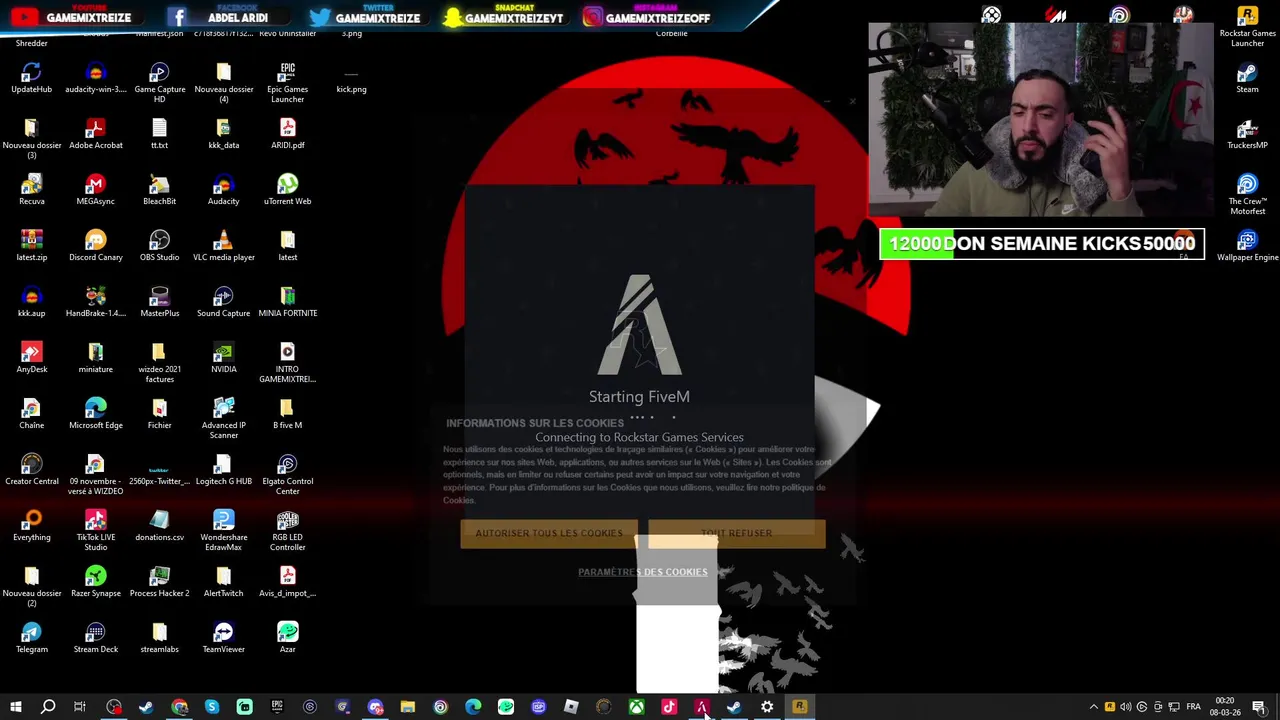Select the latest.zip archive on desktop
The height and width of the screenshot is (720, 1280).
click(31, 247)
